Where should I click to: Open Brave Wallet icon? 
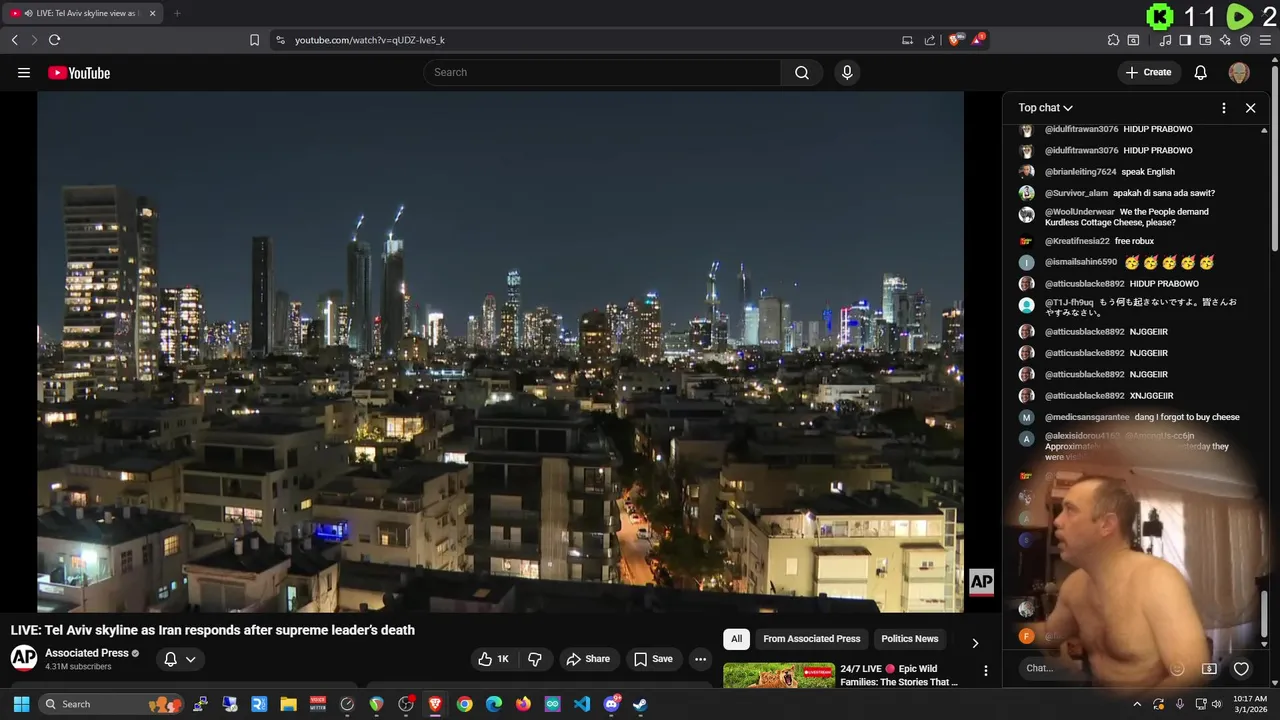tap(1205, 40)
